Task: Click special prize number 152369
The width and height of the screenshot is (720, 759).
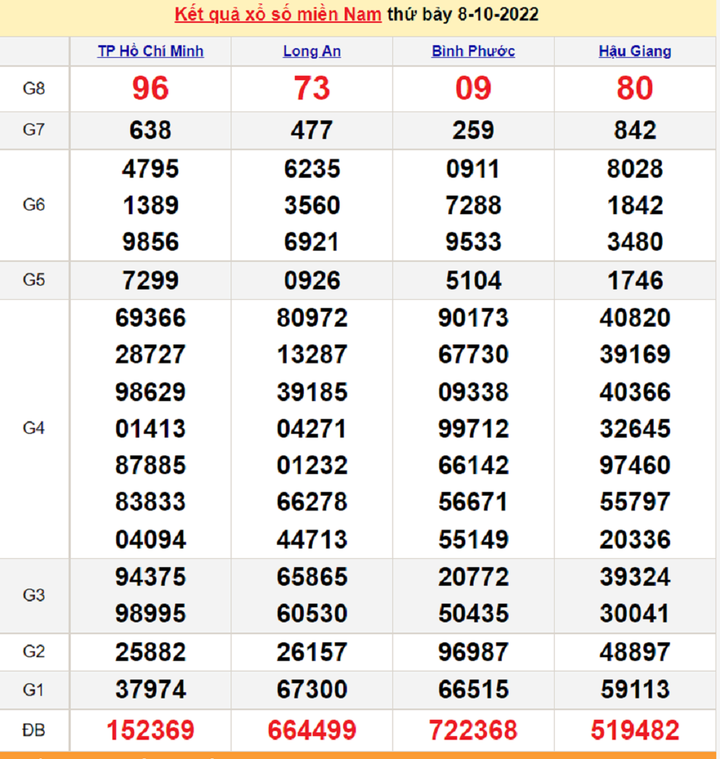Action: click(x=150, y=731)
